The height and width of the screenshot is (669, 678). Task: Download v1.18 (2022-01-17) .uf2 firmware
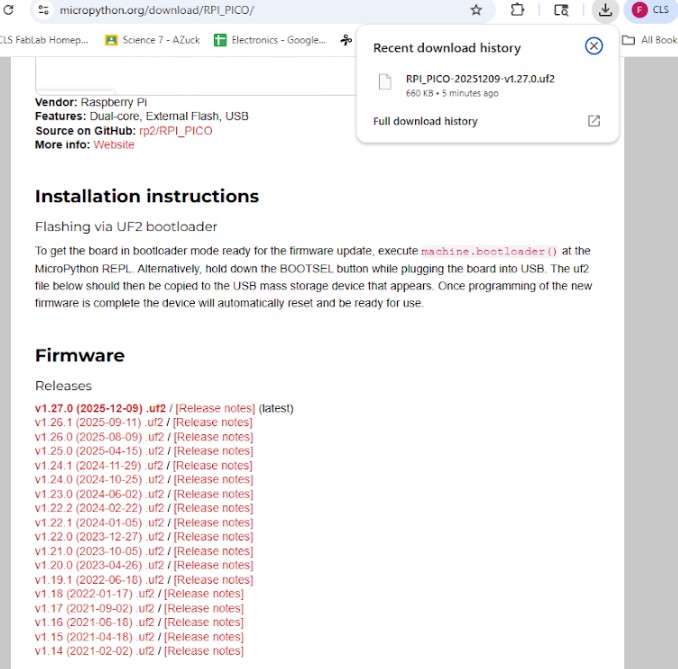tap(95, 594)
